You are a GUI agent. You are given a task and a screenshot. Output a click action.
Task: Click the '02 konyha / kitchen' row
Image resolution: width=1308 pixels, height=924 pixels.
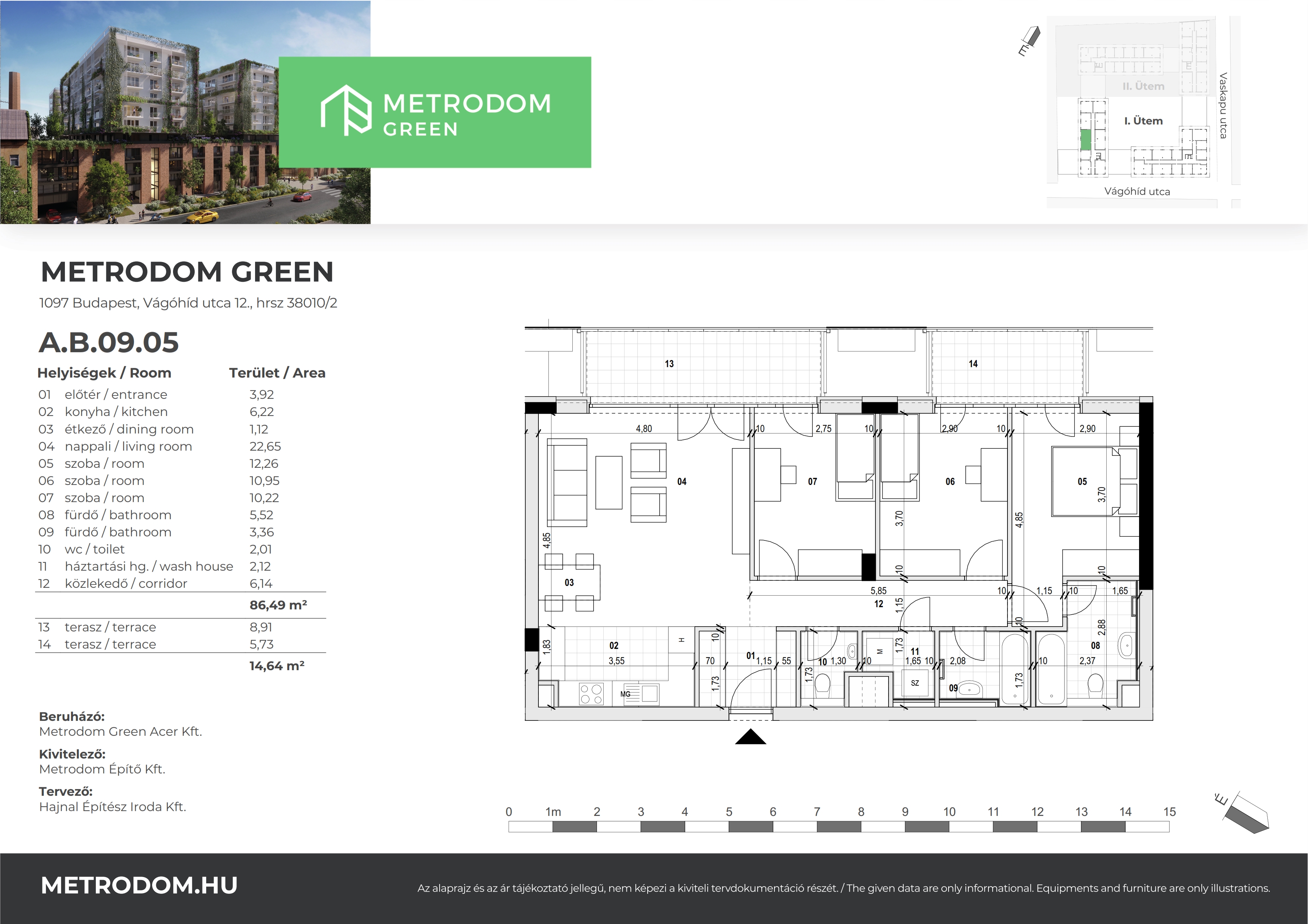[x=180, y=411]
